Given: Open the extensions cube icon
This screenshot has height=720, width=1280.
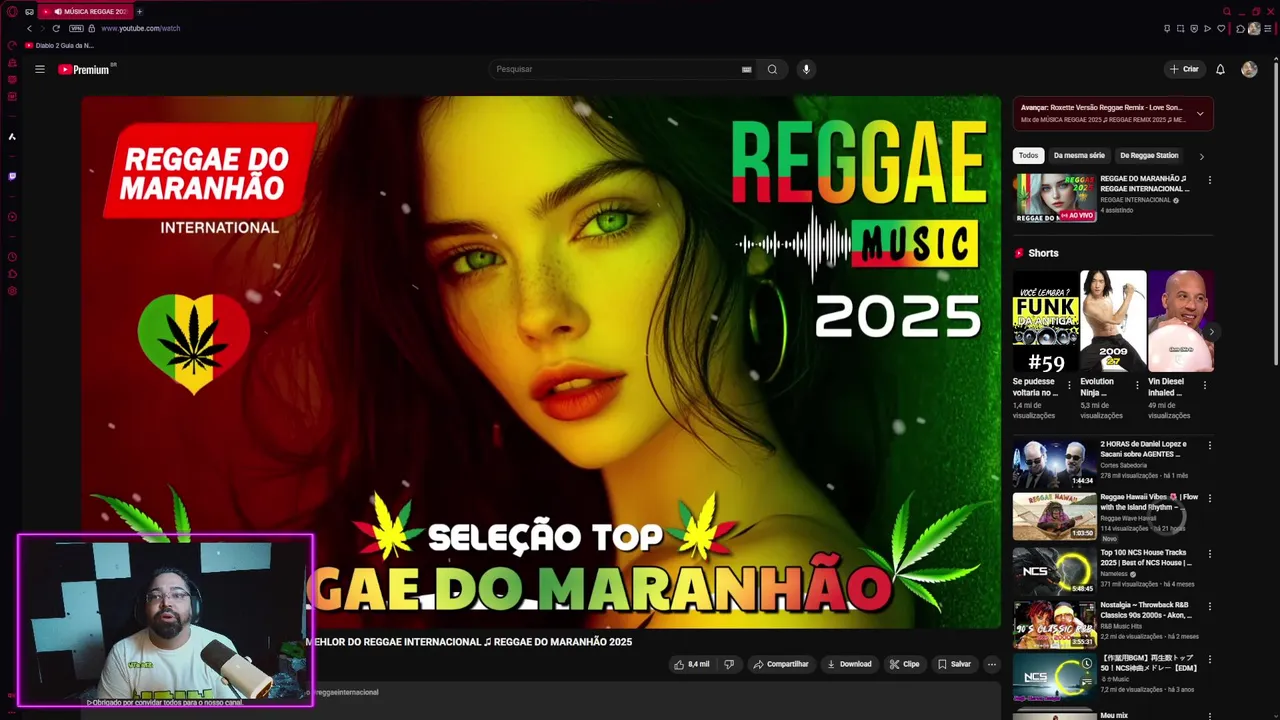Looking at the screenshot, I should [1240, 28].
